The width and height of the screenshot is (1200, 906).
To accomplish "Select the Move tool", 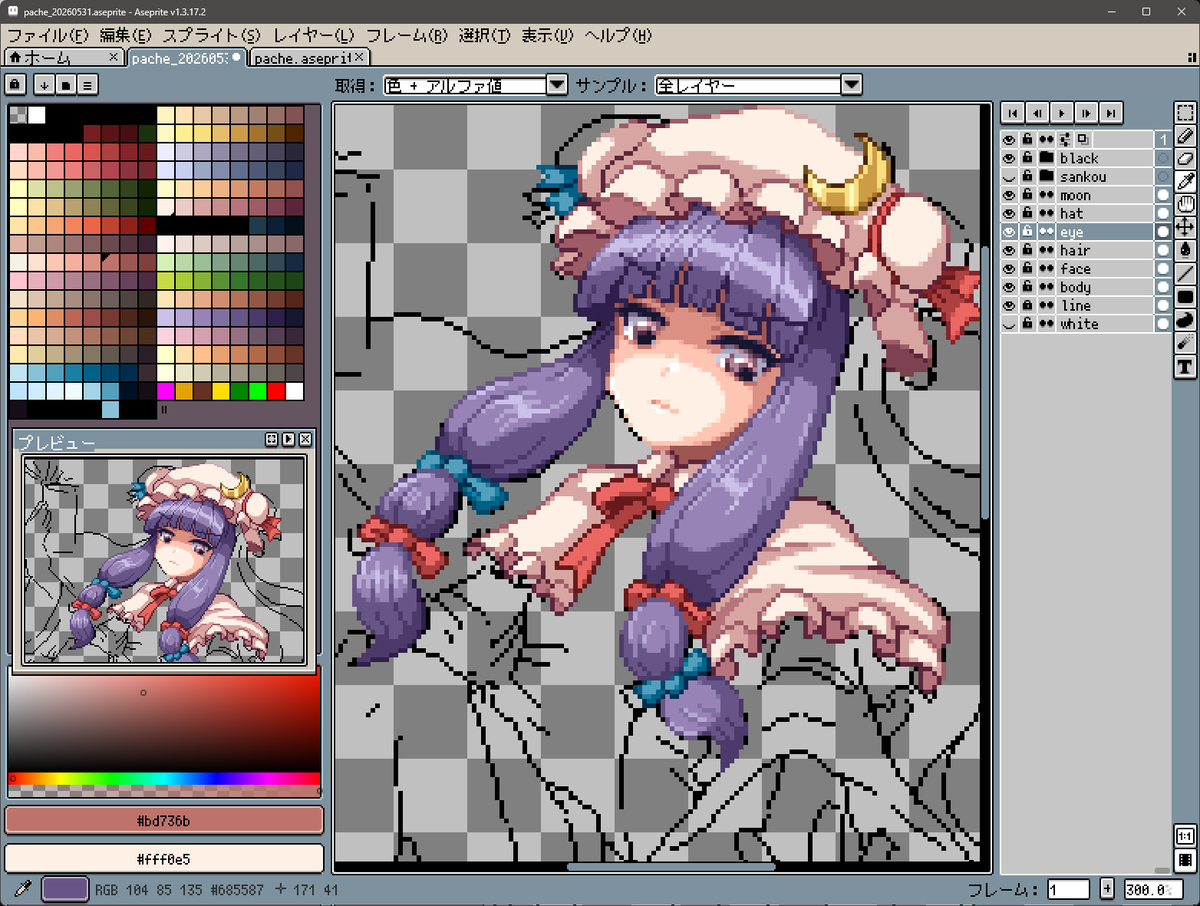I will coord(1185,227).
